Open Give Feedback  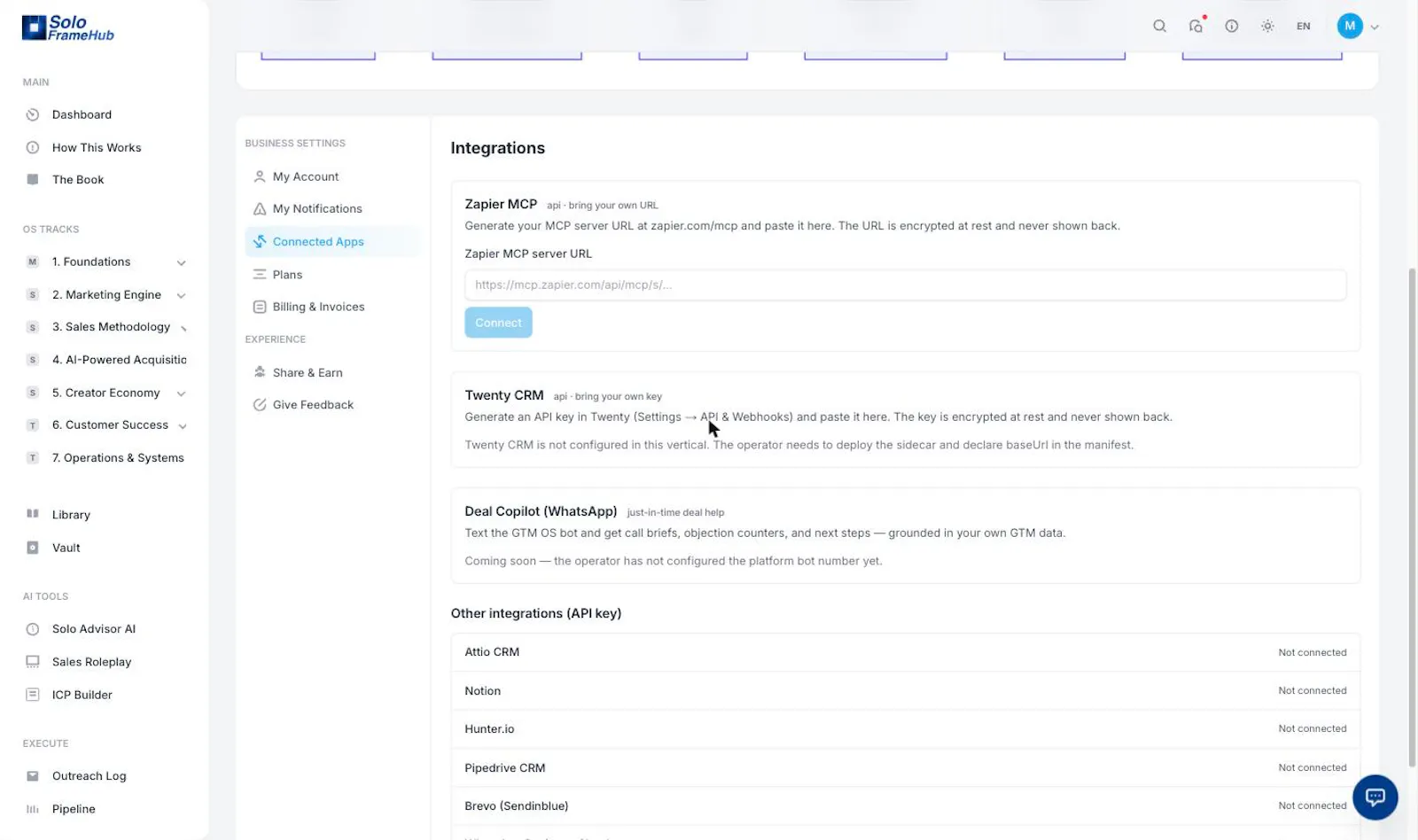(x=313, y=405)
